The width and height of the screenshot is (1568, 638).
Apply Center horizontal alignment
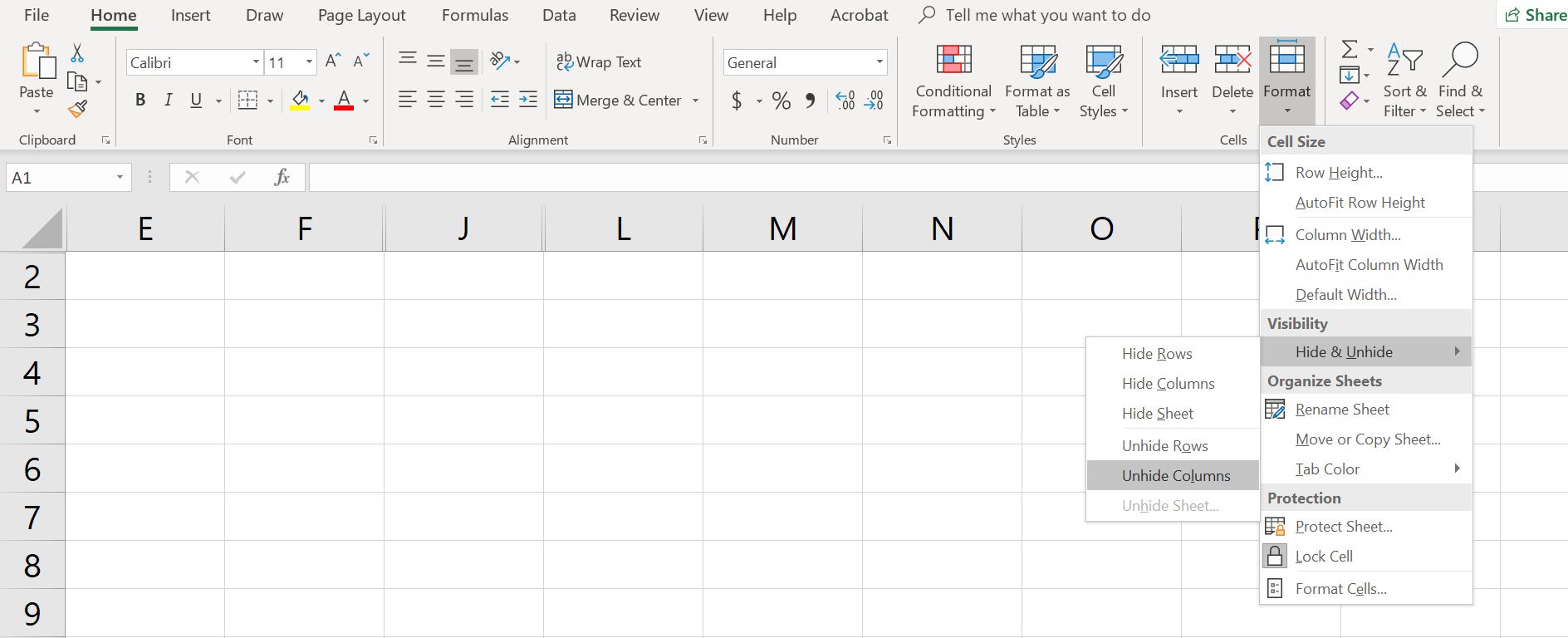coord(435,101)
